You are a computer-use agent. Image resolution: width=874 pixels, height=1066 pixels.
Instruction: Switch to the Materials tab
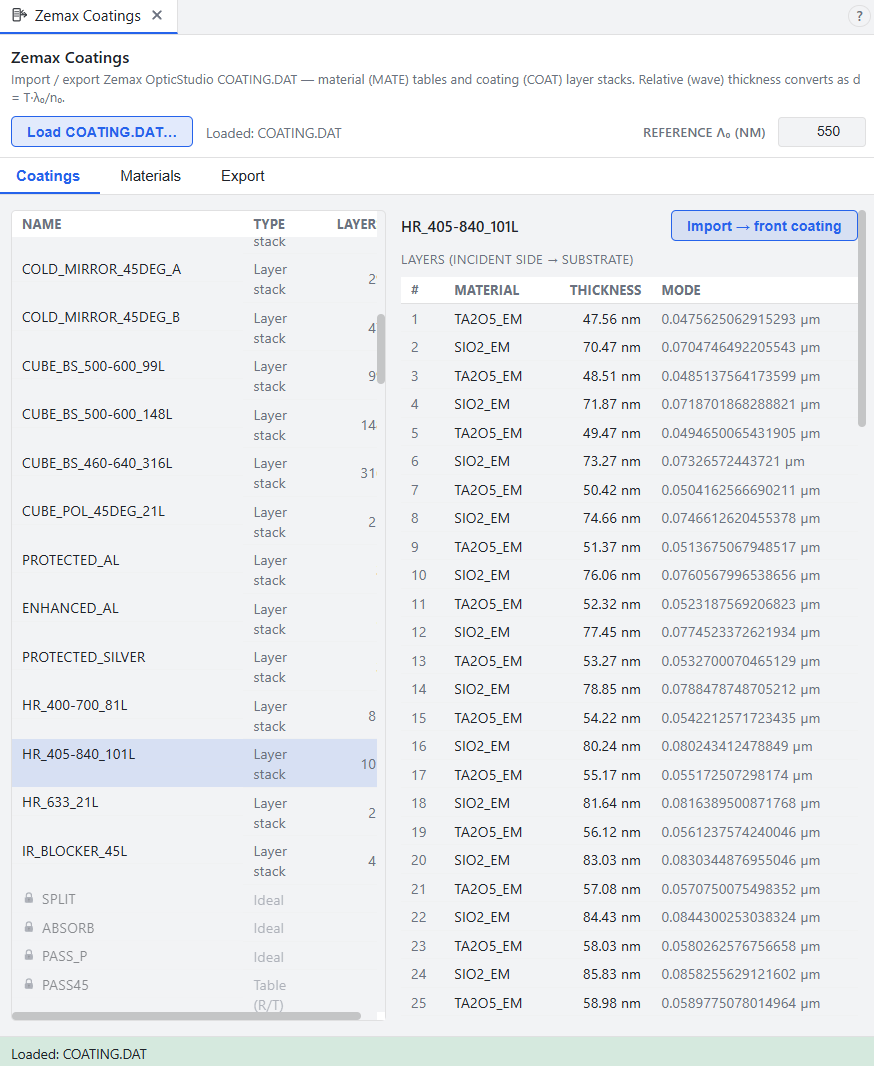(x=150, y=176)
